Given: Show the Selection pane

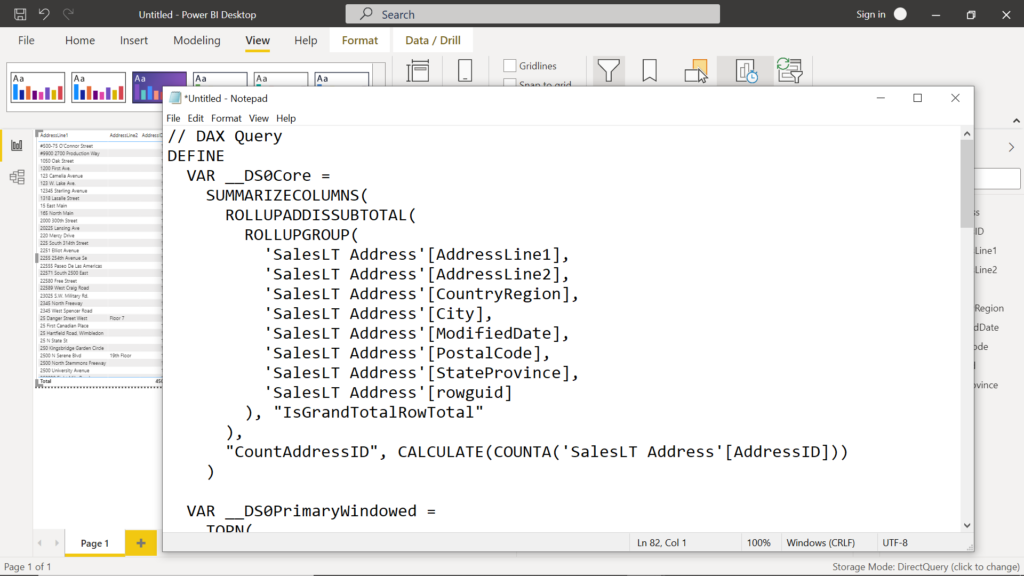Looking at the screenshot, I should pyautogui.click(x=697, y=70).
